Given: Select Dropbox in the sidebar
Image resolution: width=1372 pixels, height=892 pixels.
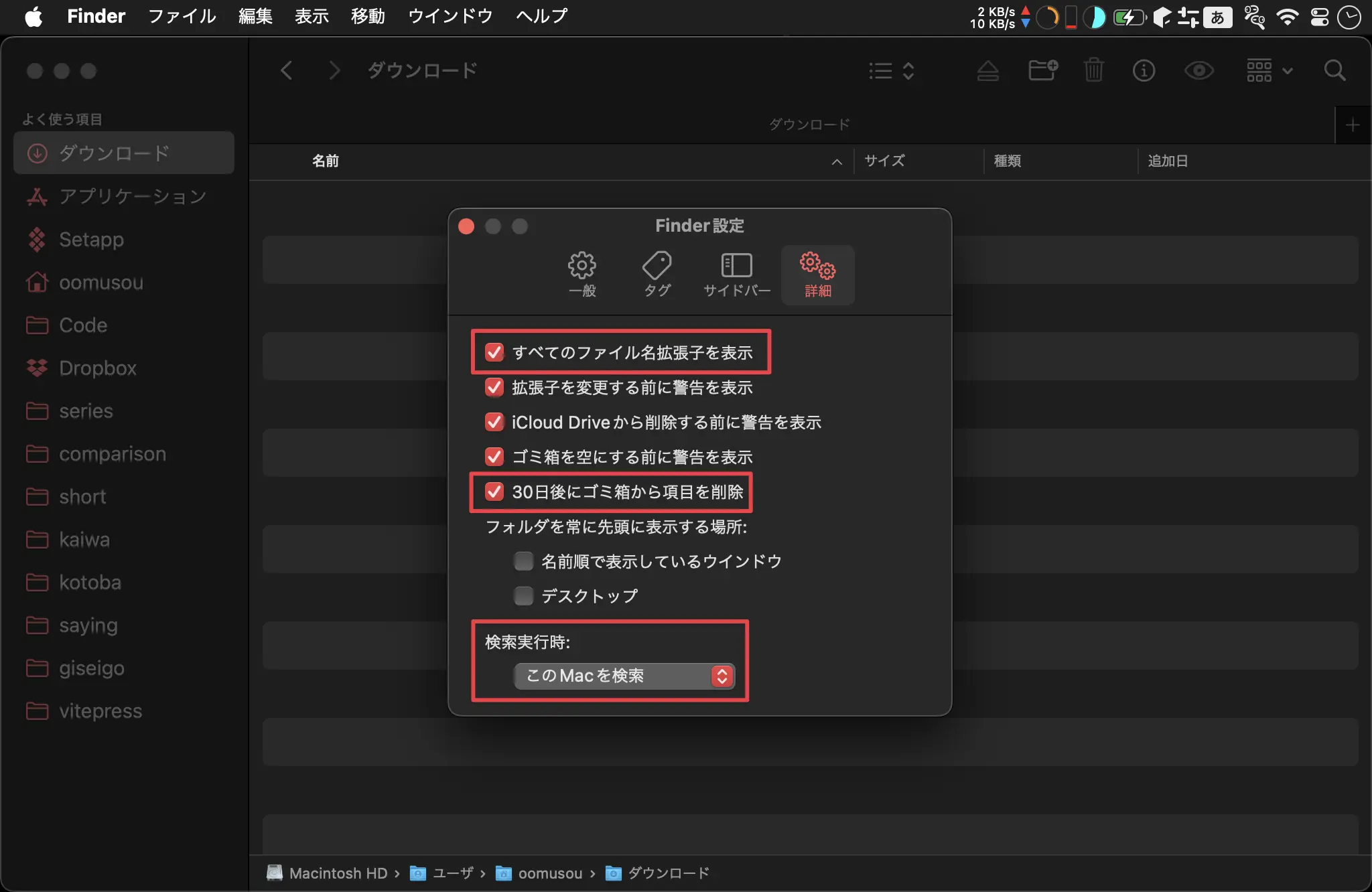Looking at the screenshot, I should click(x=124, y=368).
